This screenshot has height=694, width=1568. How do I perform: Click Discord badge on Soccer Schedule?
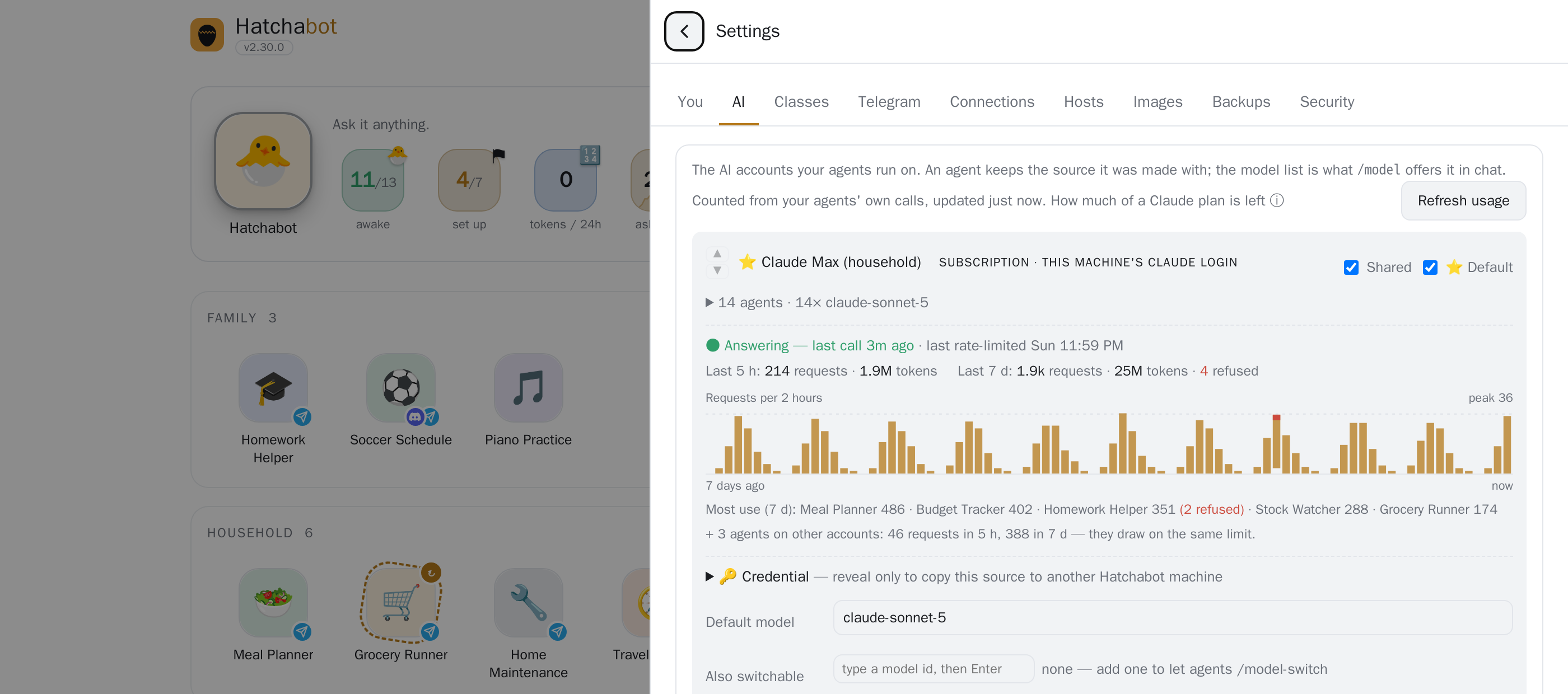[415, 416]
